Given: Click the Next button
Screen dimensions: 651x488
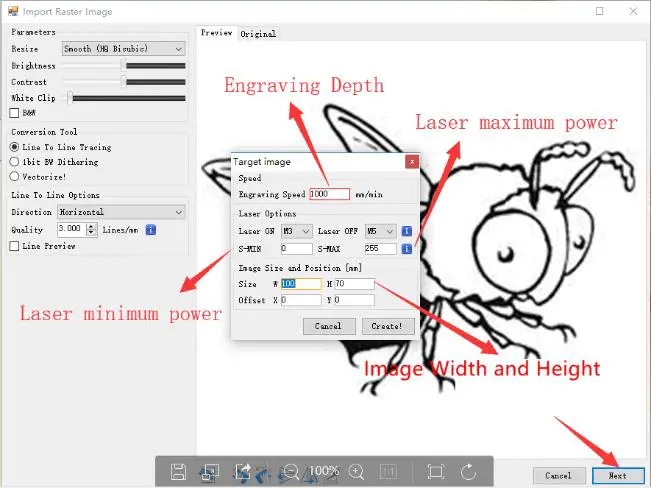Looking at the screenshot, I should point(618,476).
